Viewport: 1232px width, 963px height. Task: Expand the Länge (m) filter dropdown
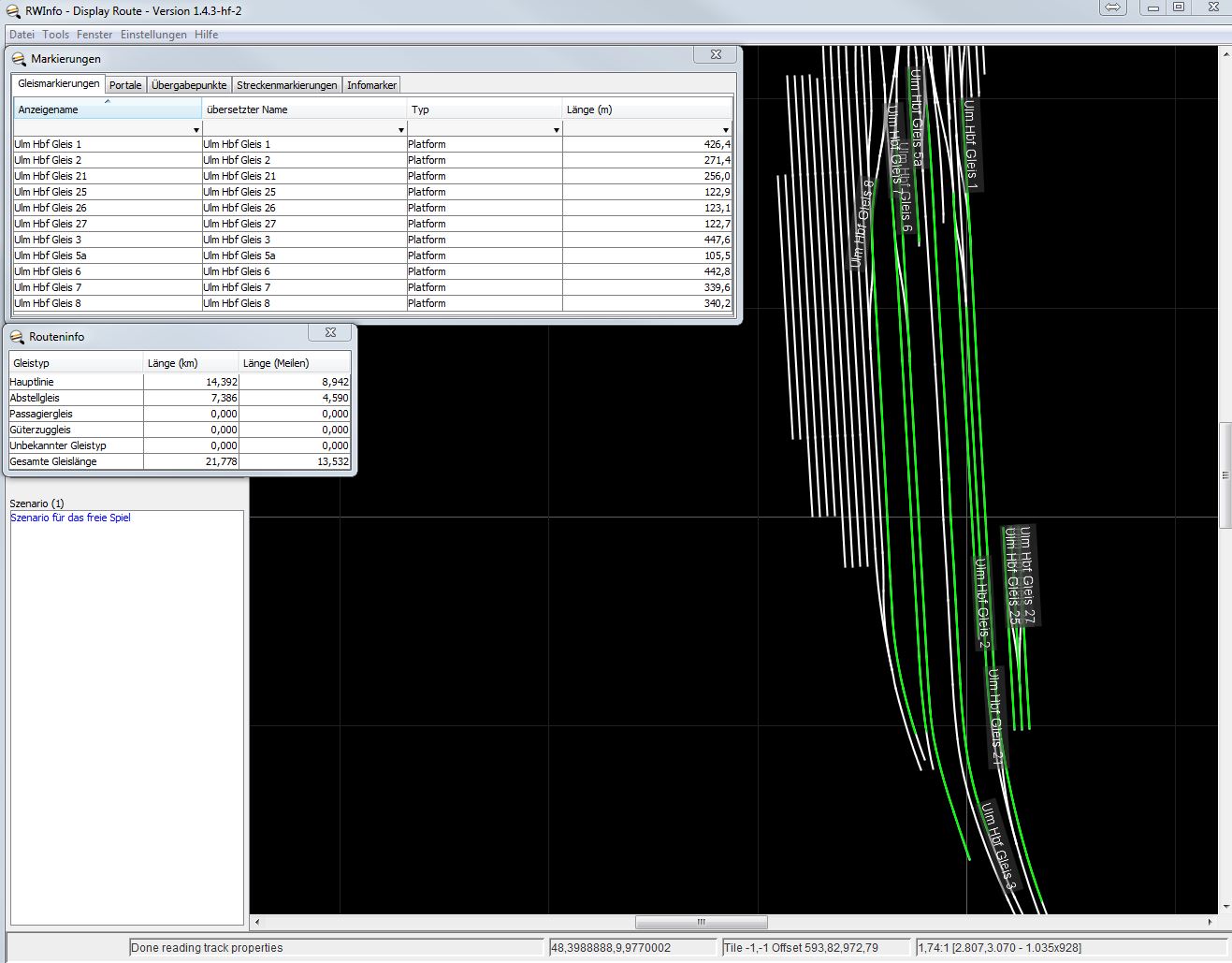[725, 130]
